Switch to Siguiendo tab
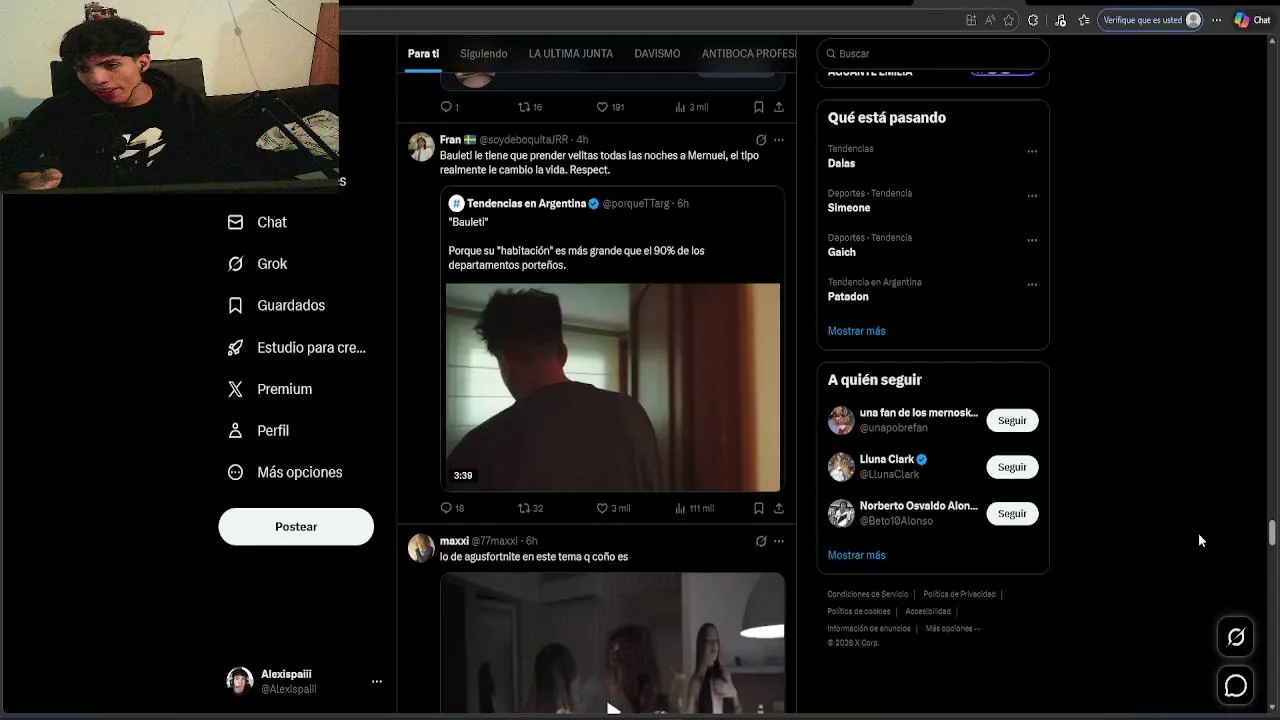Screen dimensions: 1280x720 coord(484,54)
